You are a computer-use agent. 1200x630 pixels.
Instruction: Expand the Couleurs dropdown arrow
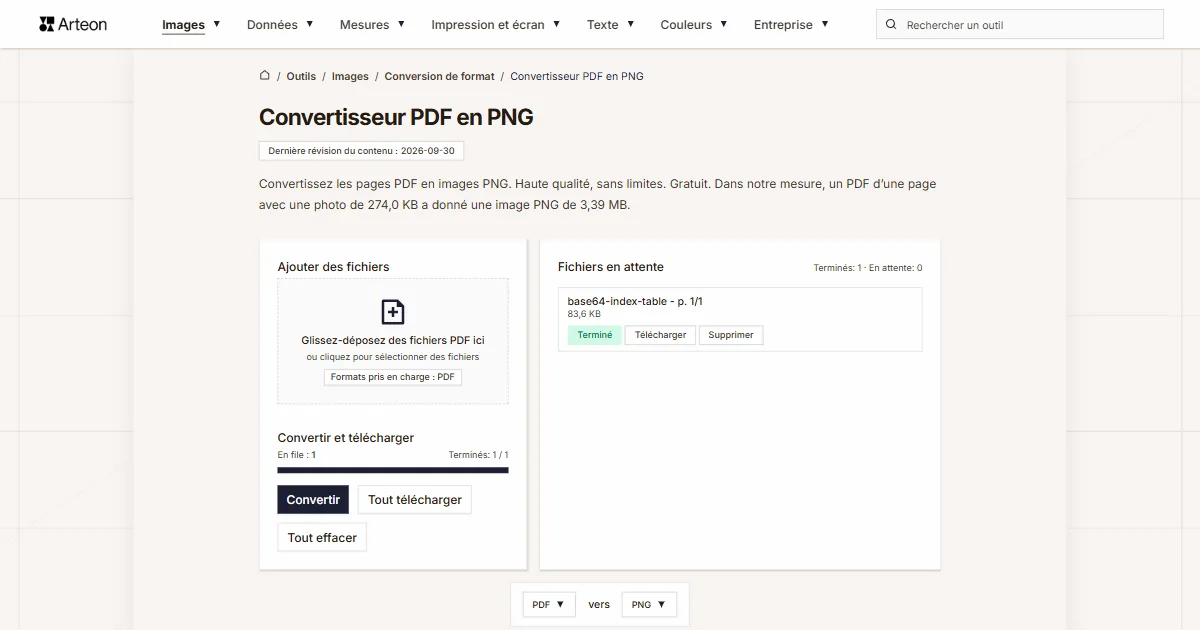pyautogui.click(x=723, y=24)
